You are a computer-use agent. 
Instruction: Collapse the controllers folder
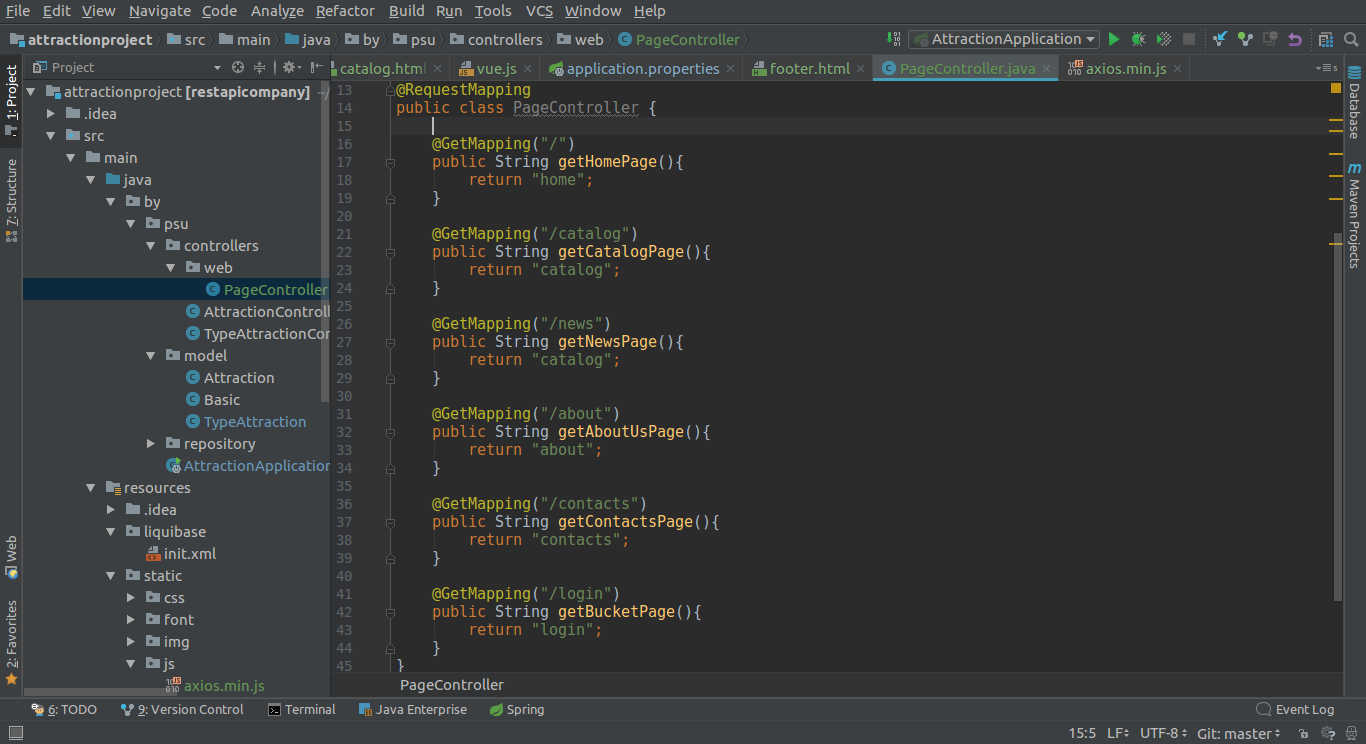click(151, 246)
